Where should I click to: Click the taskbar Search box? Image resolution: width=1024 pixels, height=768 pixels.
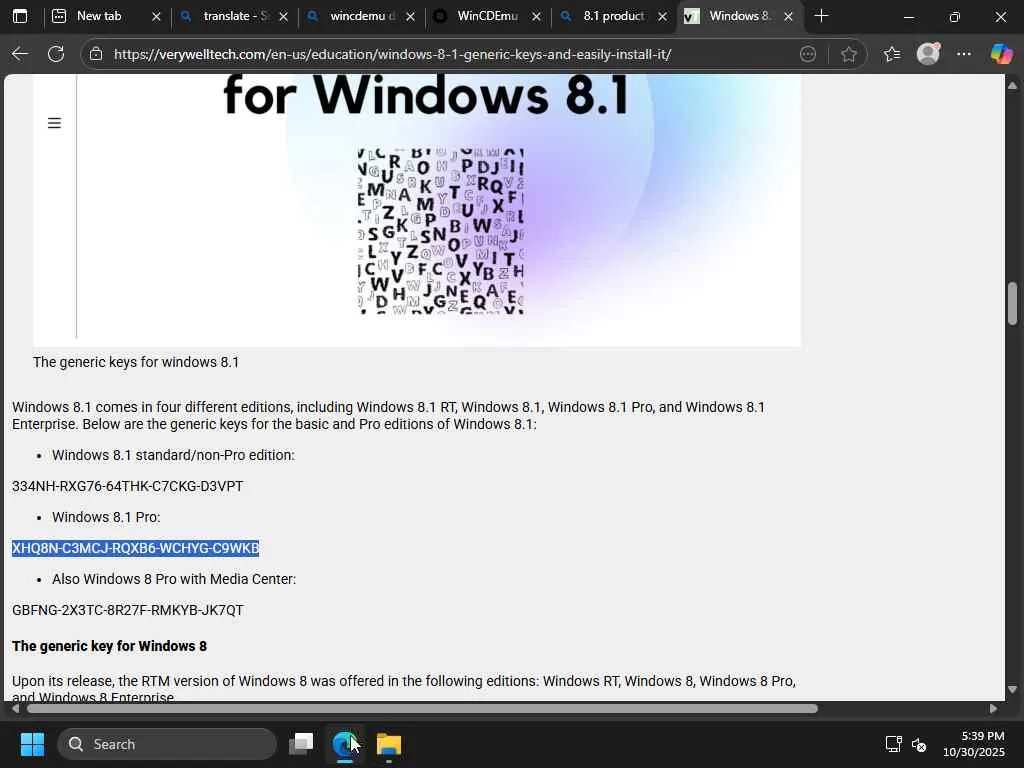167,744
